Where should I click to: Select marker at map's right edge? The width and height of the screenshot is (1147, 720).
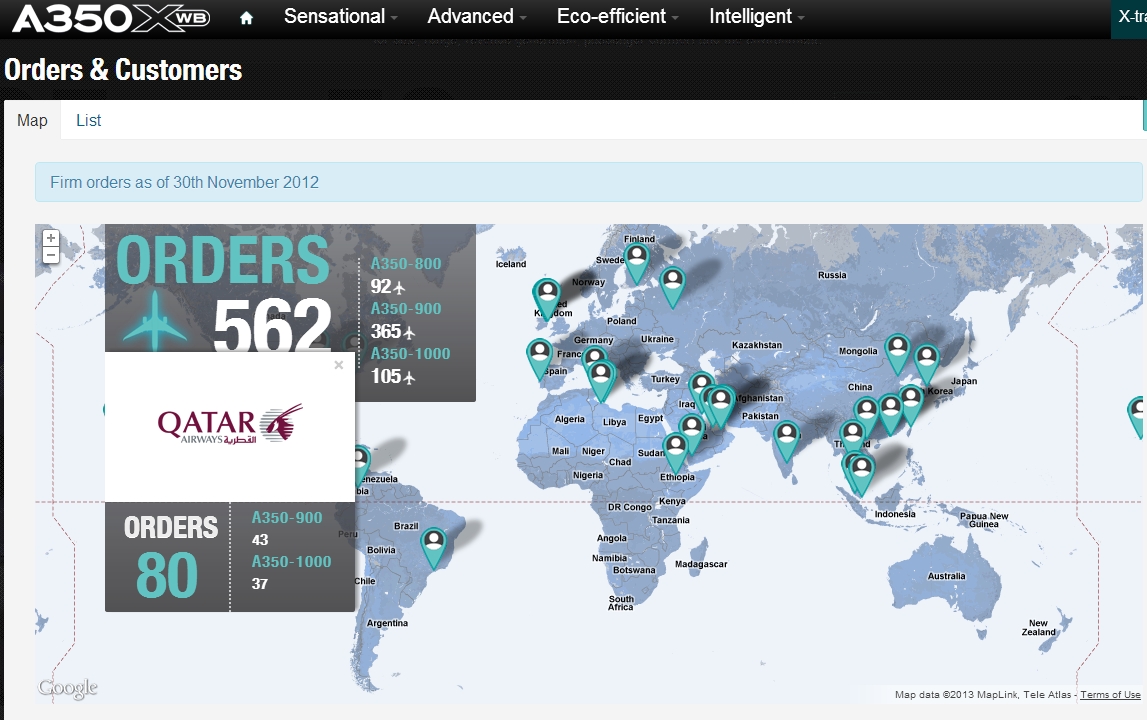click(x=1137, y=417)
